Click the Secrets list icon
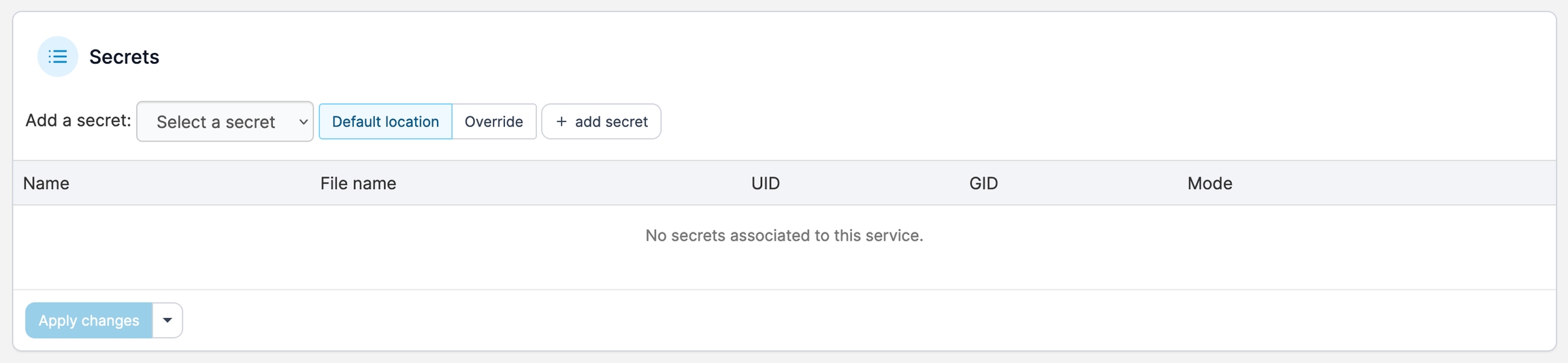1568x363 pixels. click(58, 56)
